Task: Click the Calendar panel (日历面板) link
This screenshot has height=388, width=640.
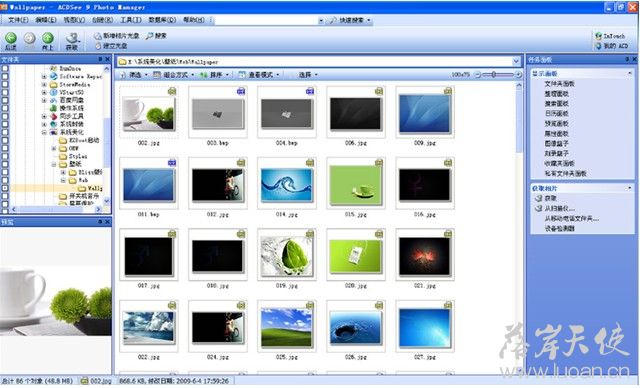Action: [x=556, y=113]
